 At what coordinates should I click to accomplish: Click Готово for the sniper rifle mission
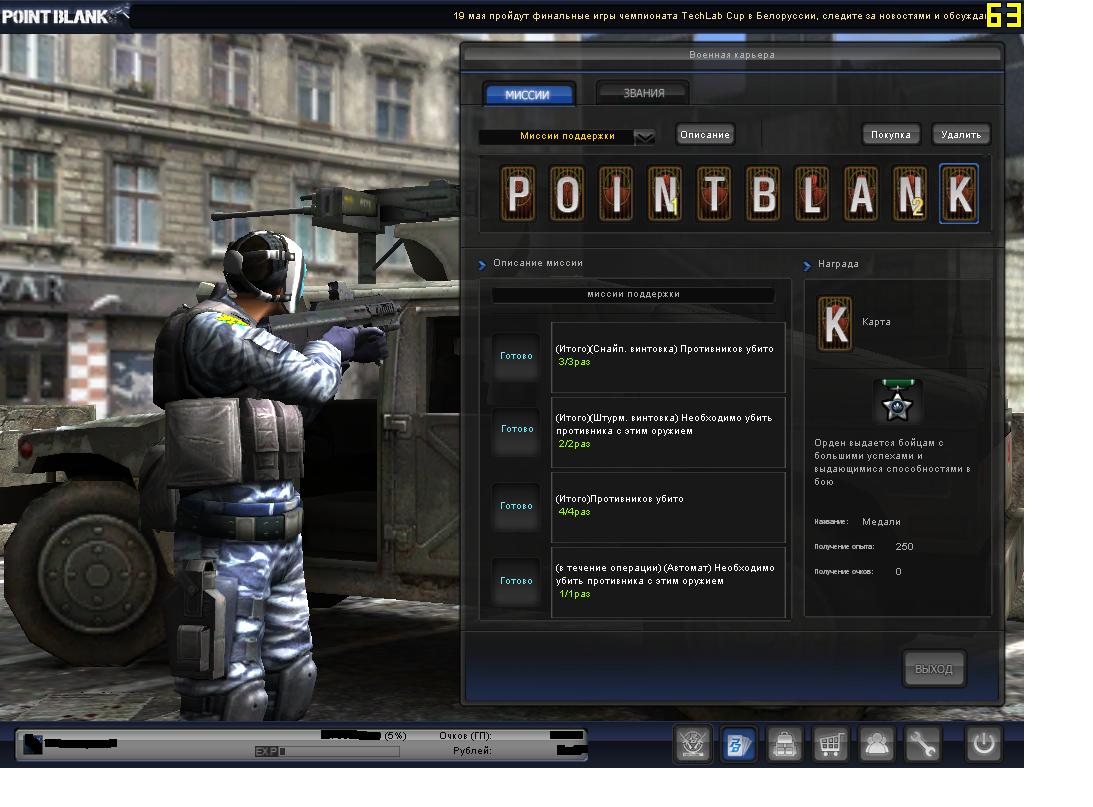tap(516, 355)
